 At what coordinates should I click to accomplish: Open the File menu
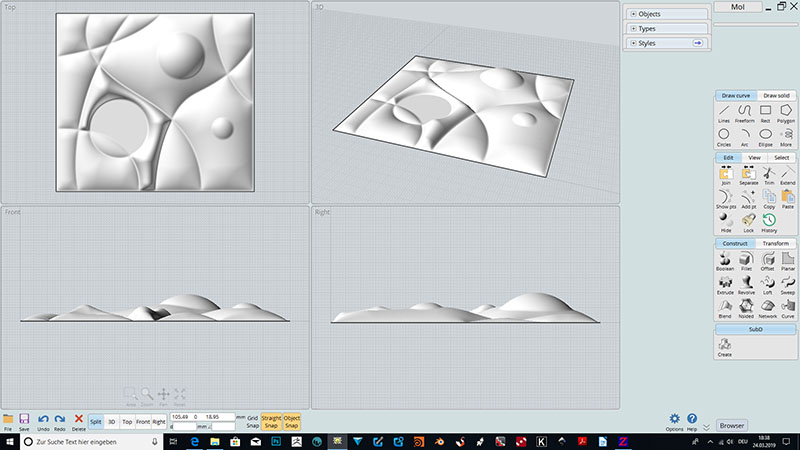8,422
